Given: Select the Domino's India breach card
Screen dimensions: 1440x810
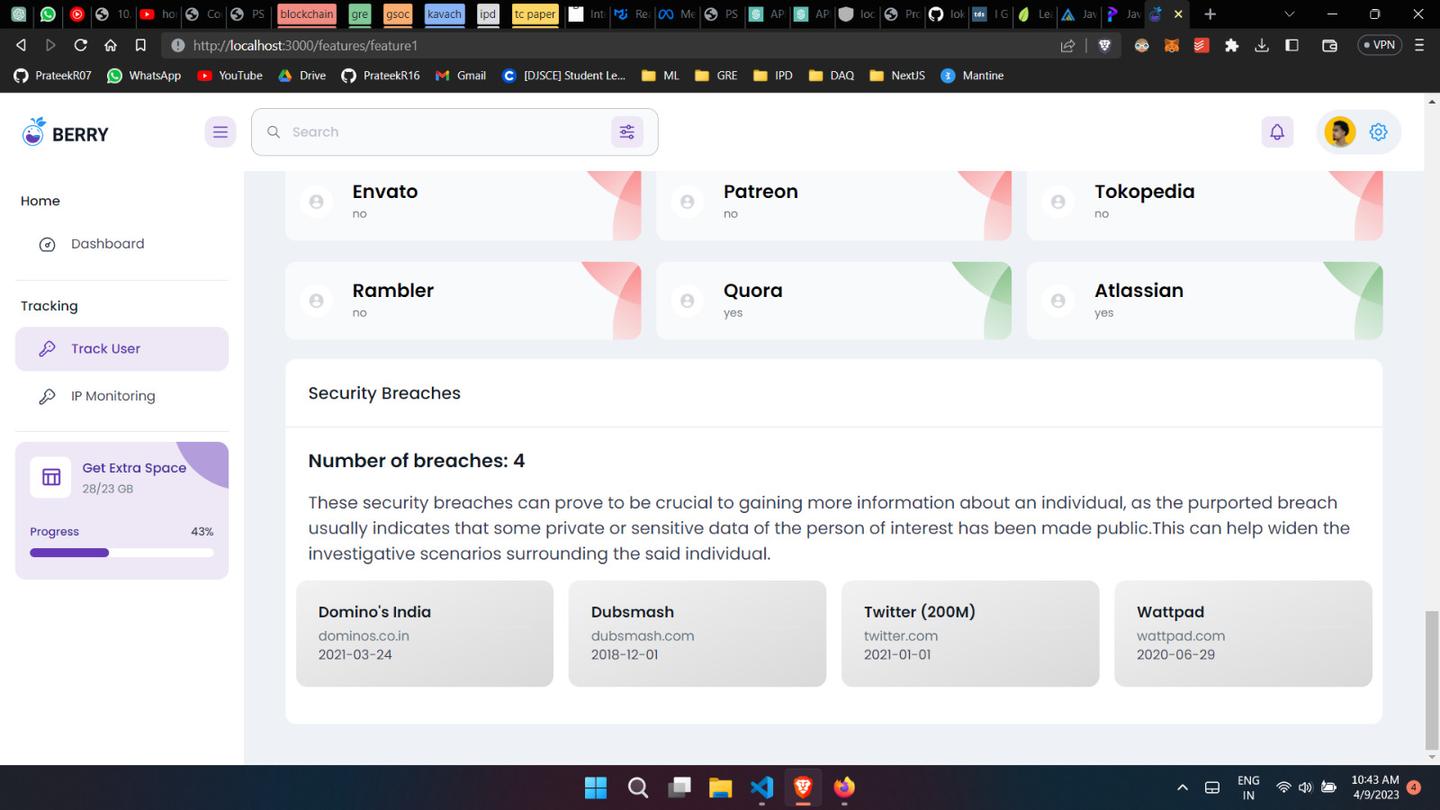Looking at the screenshot, I should point(425,633).
